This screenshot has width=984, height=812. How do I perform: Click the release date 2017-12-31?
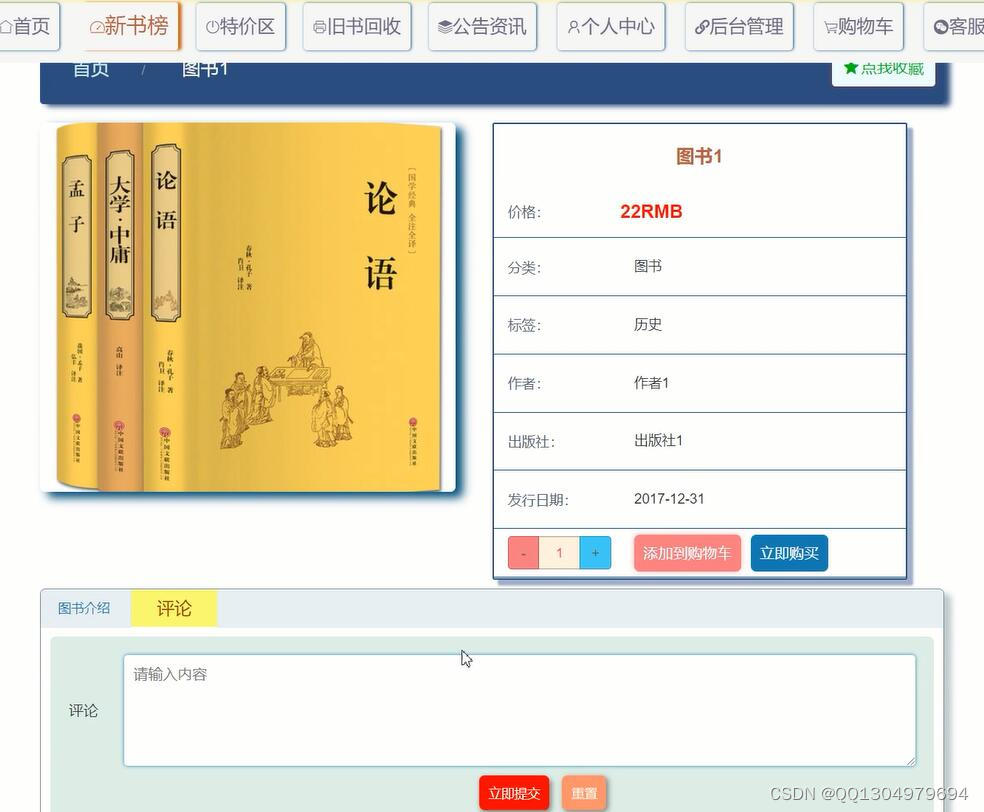[669, 499]
